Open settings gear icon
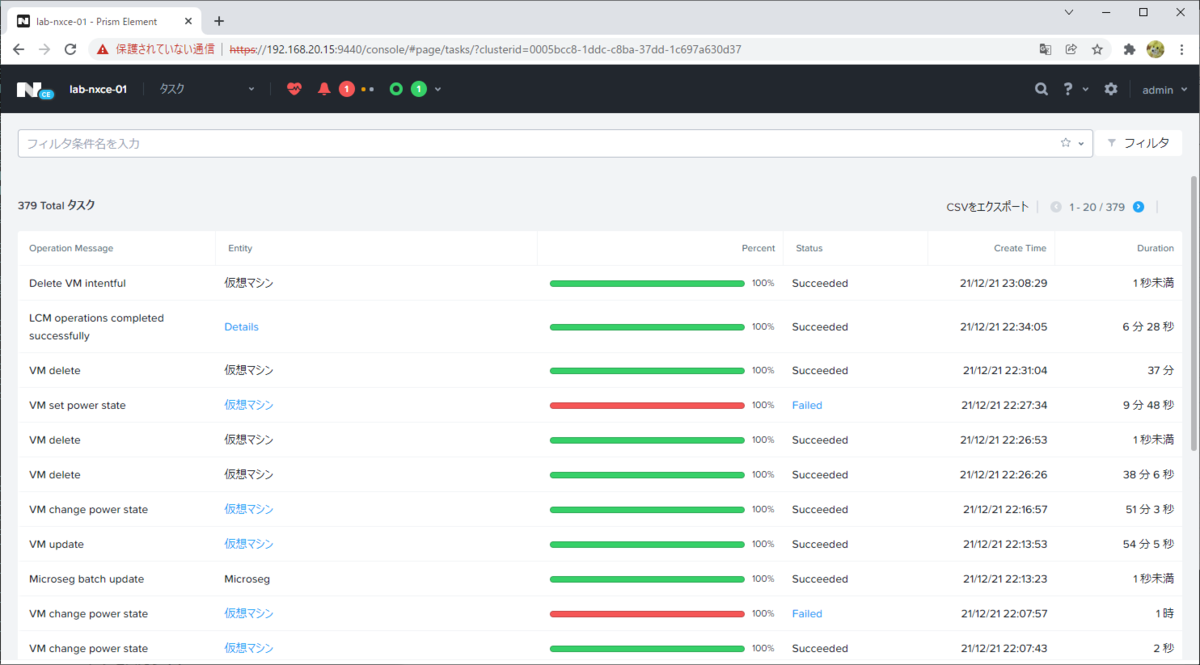The image size is (1200, 665). [x=1111, y=89]
